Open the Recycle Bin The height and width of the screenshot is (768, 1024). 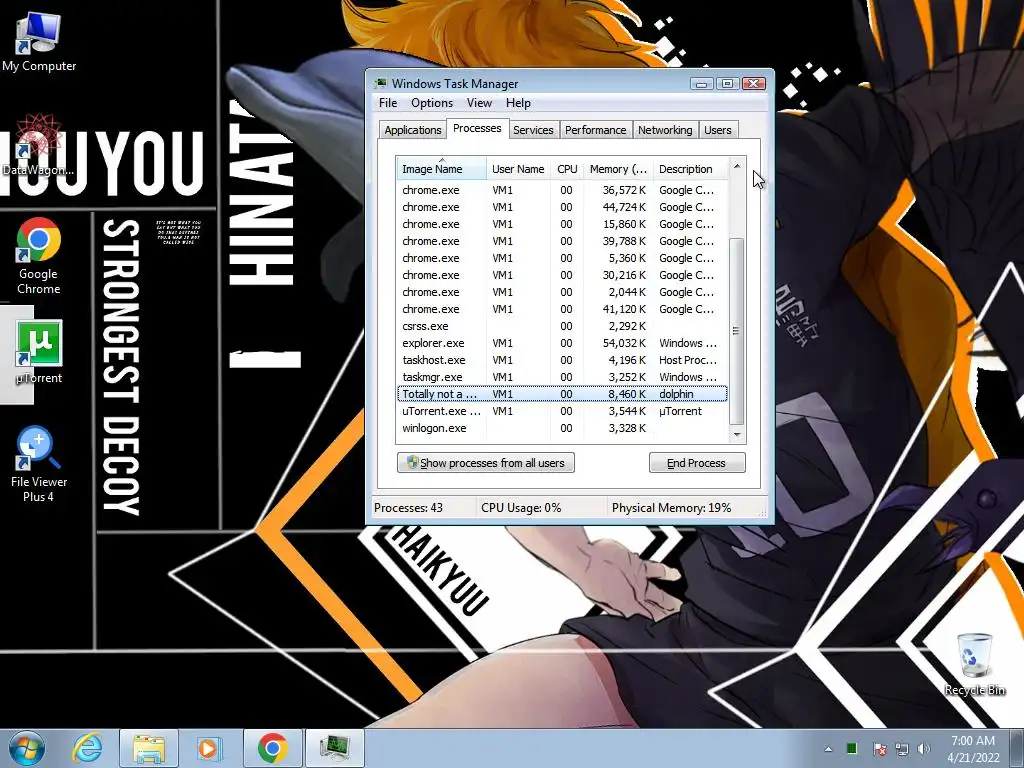[975, 665]
